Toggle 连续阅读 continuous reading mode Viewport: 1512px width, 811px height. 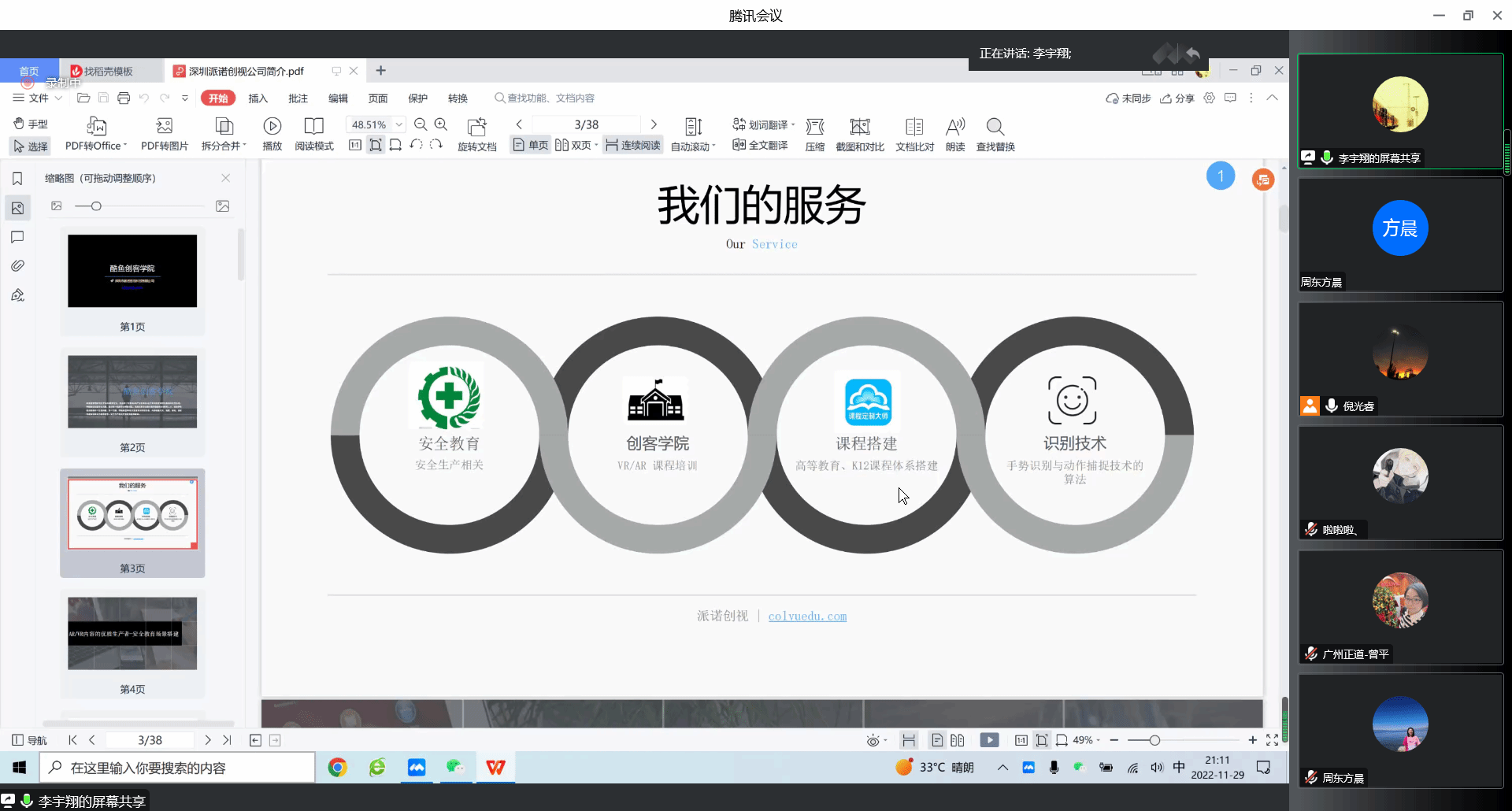tap(633, 145)
